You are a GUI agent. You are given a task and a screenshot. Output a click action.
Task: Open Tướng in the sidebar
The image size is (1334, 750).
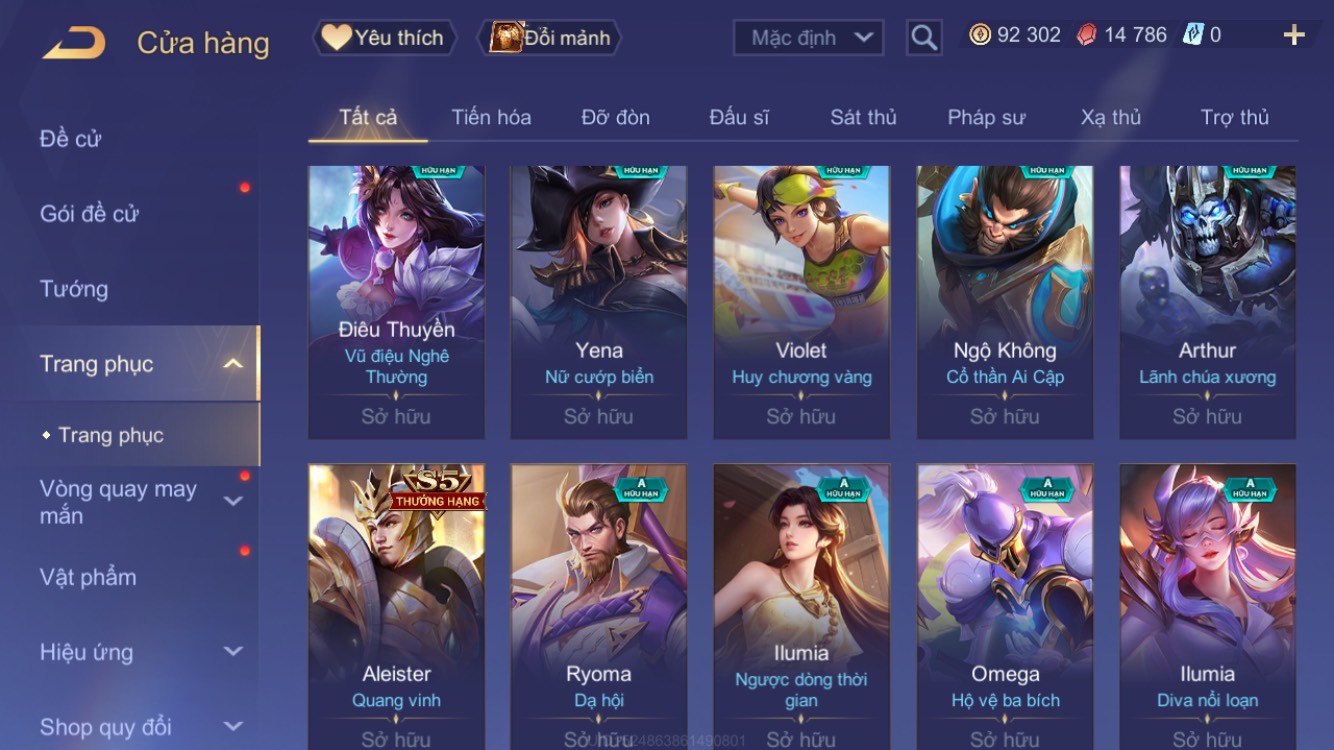coord(74,289)
